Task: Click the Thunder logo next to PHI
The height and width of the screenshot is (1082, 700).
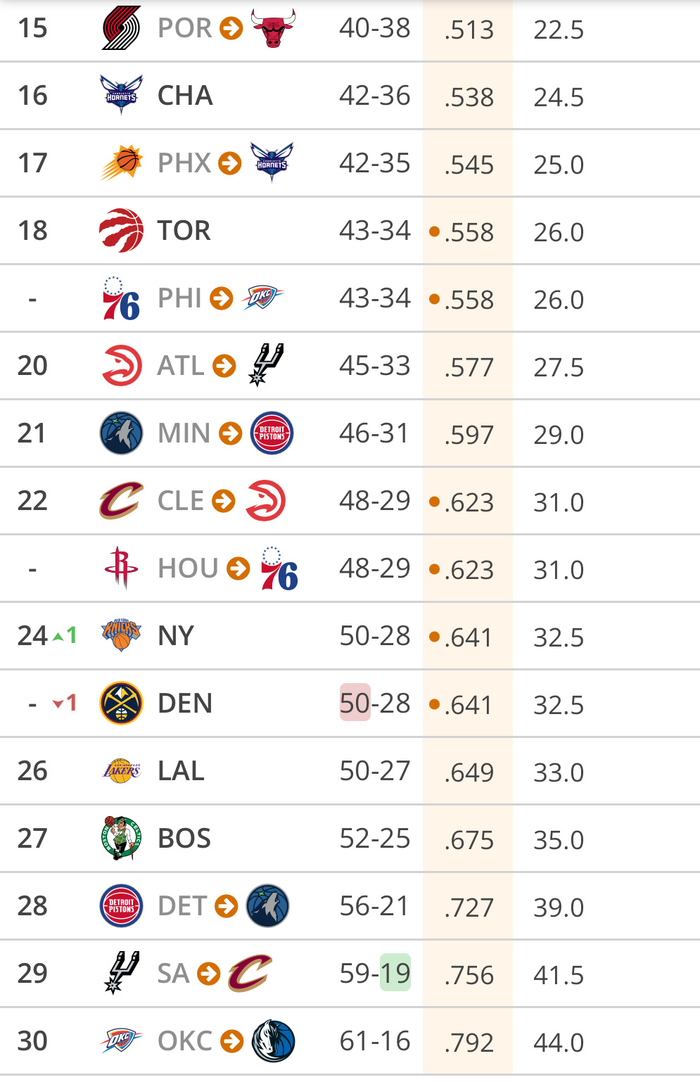Action: click(x=263, y=298)
